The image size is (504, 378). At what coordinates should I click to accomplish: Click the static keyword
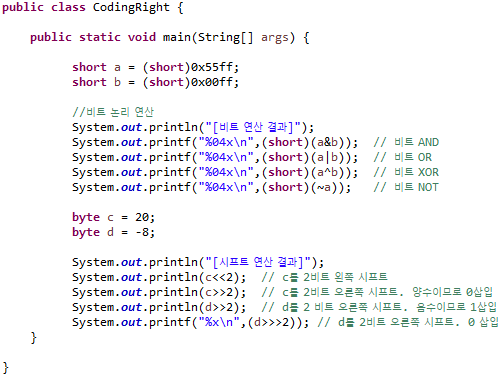pos(100,37)
